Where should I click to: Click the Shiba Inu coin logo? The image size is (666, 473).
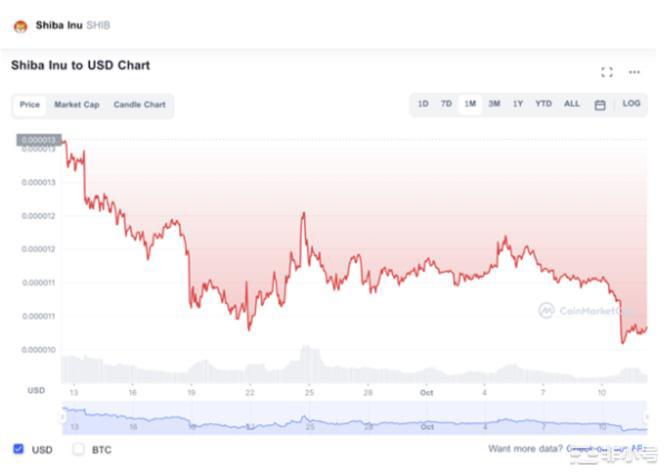click(20, 25)
